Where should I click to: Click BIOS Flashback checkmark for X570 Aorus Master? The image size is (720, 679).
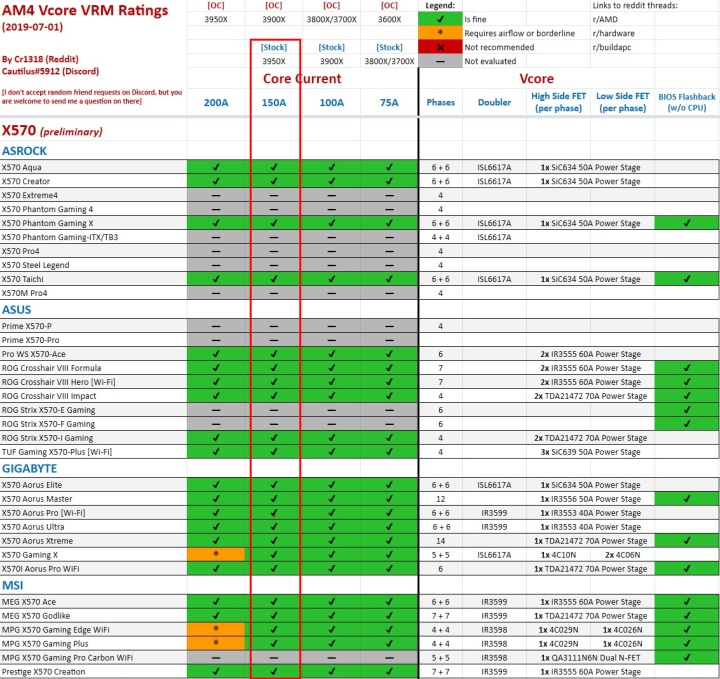click(x=687, y=499)
